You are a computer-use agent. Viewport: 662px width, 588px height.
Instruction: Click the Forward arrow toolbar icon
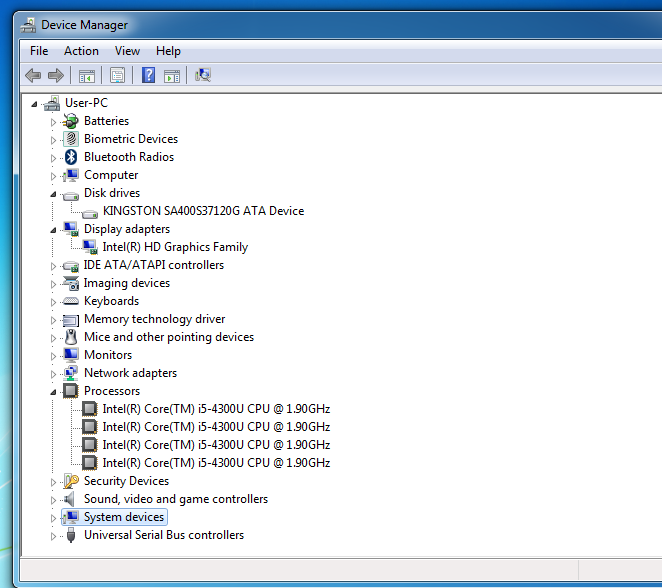(56, 76)
